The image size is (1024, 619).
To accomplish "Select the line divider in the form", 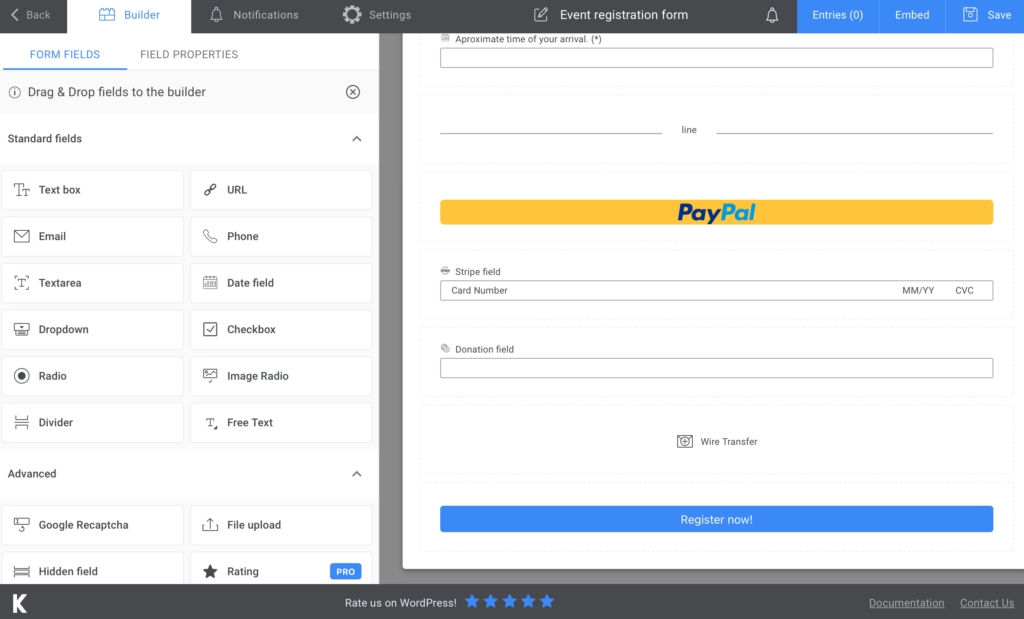I will [x=716, y=130].
